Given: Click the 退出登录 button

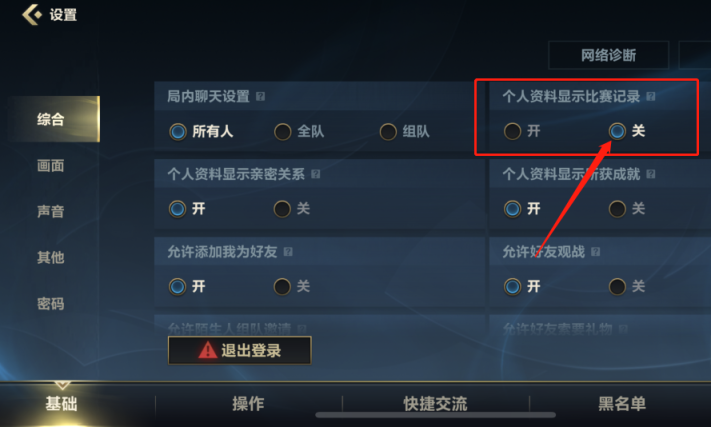Looking at the screenshot, I should (239, 350).
